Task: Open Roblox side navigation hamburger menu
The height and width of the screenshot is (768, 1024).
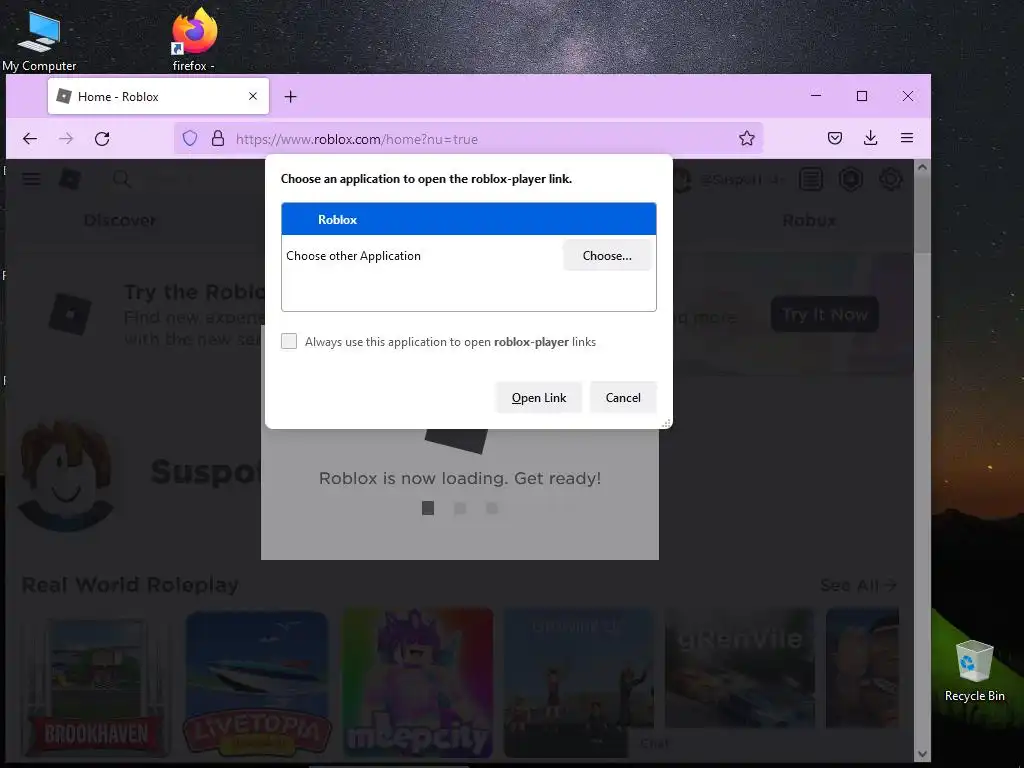Action: 31,179
